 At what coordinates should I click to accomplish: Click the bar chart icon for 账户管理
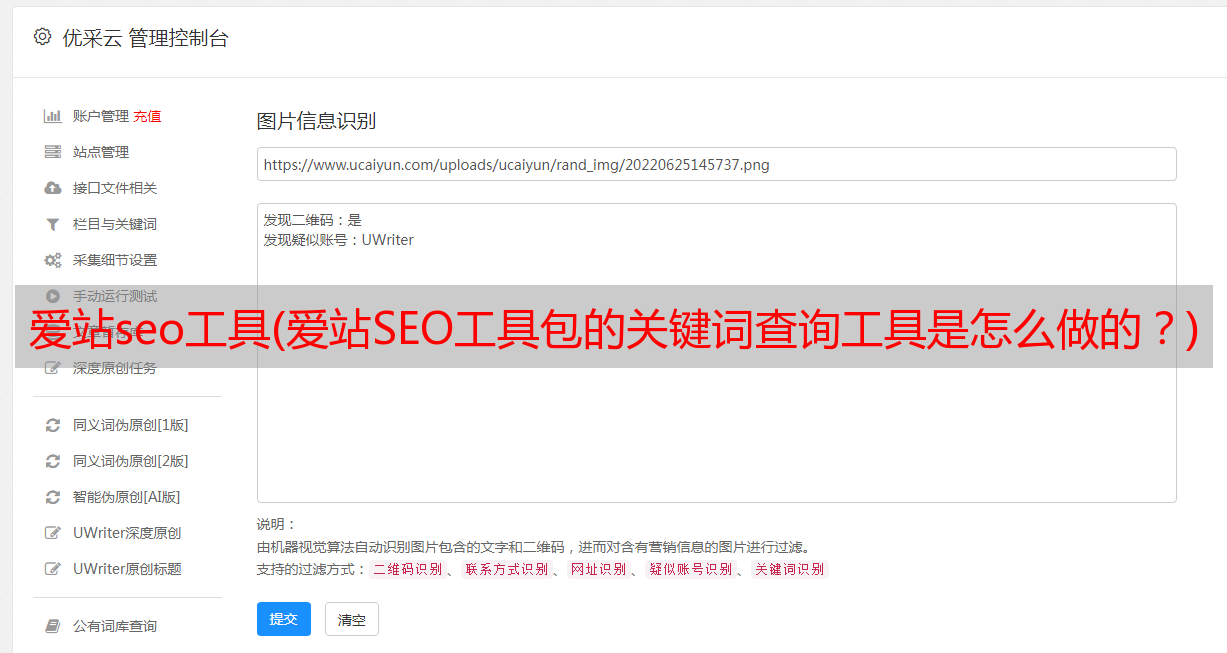click(53, 116)
